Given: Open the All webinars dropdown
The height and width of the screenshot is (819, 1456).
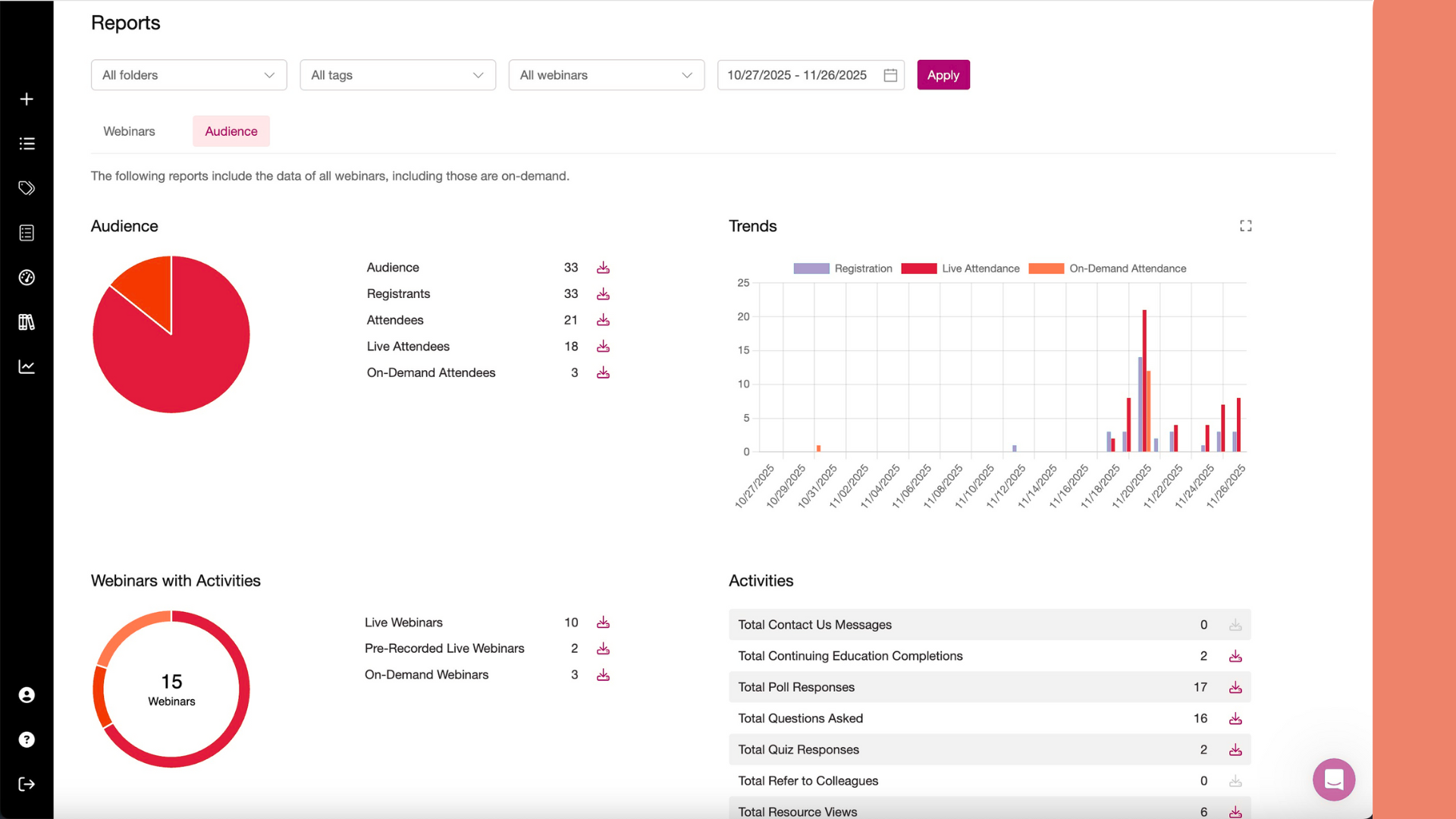Looking at the screenshot, I should (606, 74).
